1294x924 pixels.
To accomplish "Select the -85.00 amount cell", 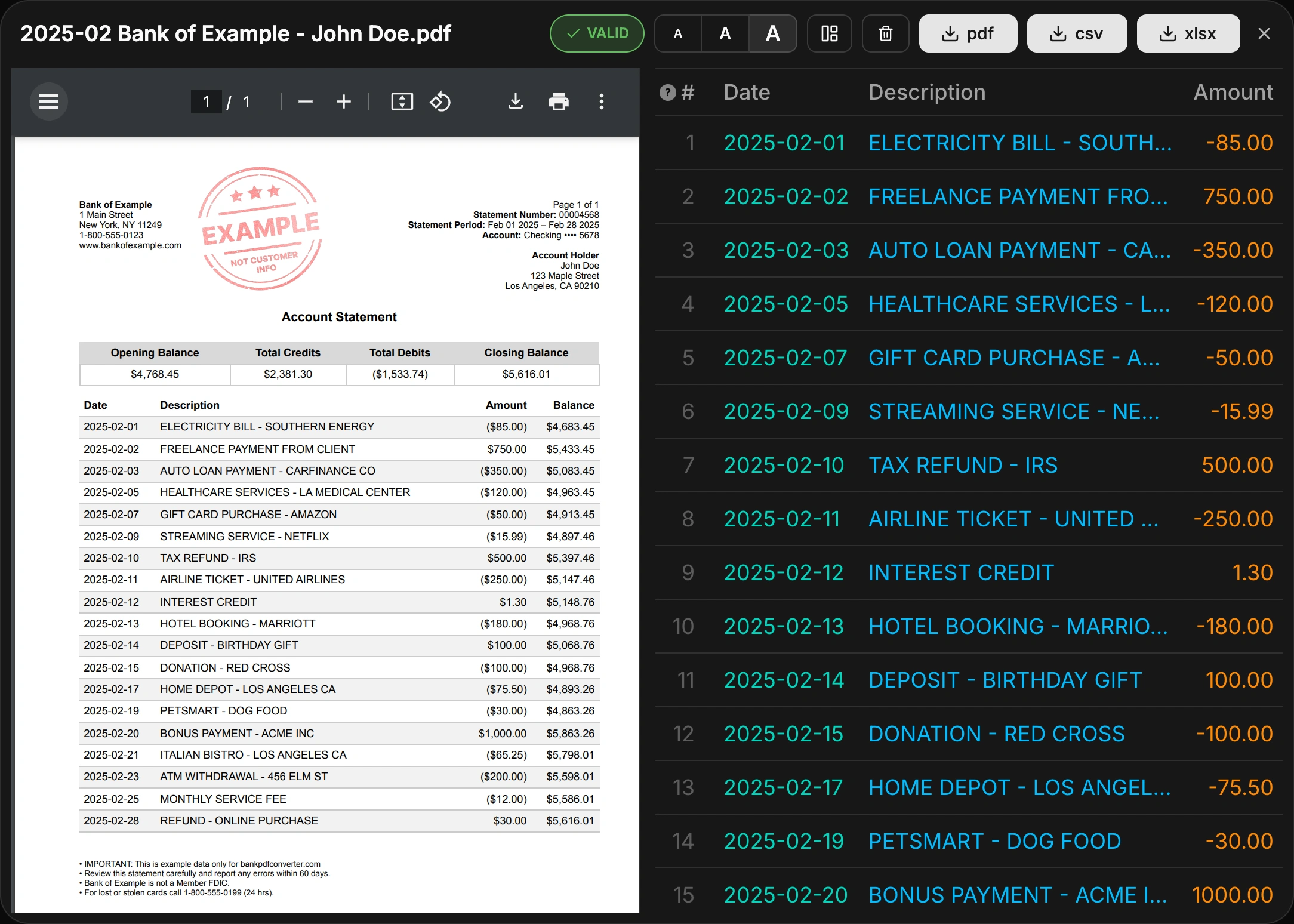I will point(1239,143).
